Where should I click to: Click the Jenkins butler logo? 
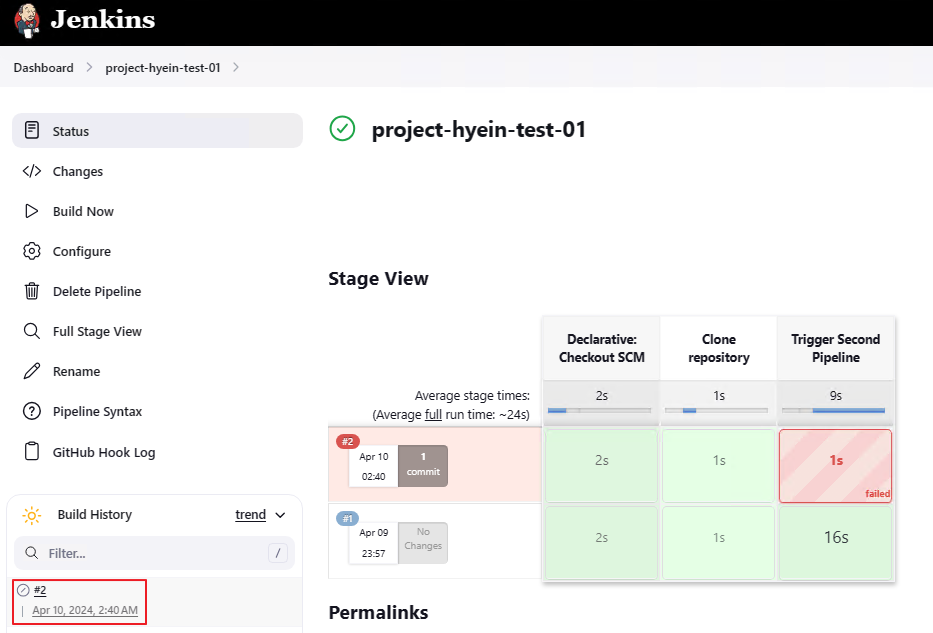pyautogui.click(x=27, y=20)
